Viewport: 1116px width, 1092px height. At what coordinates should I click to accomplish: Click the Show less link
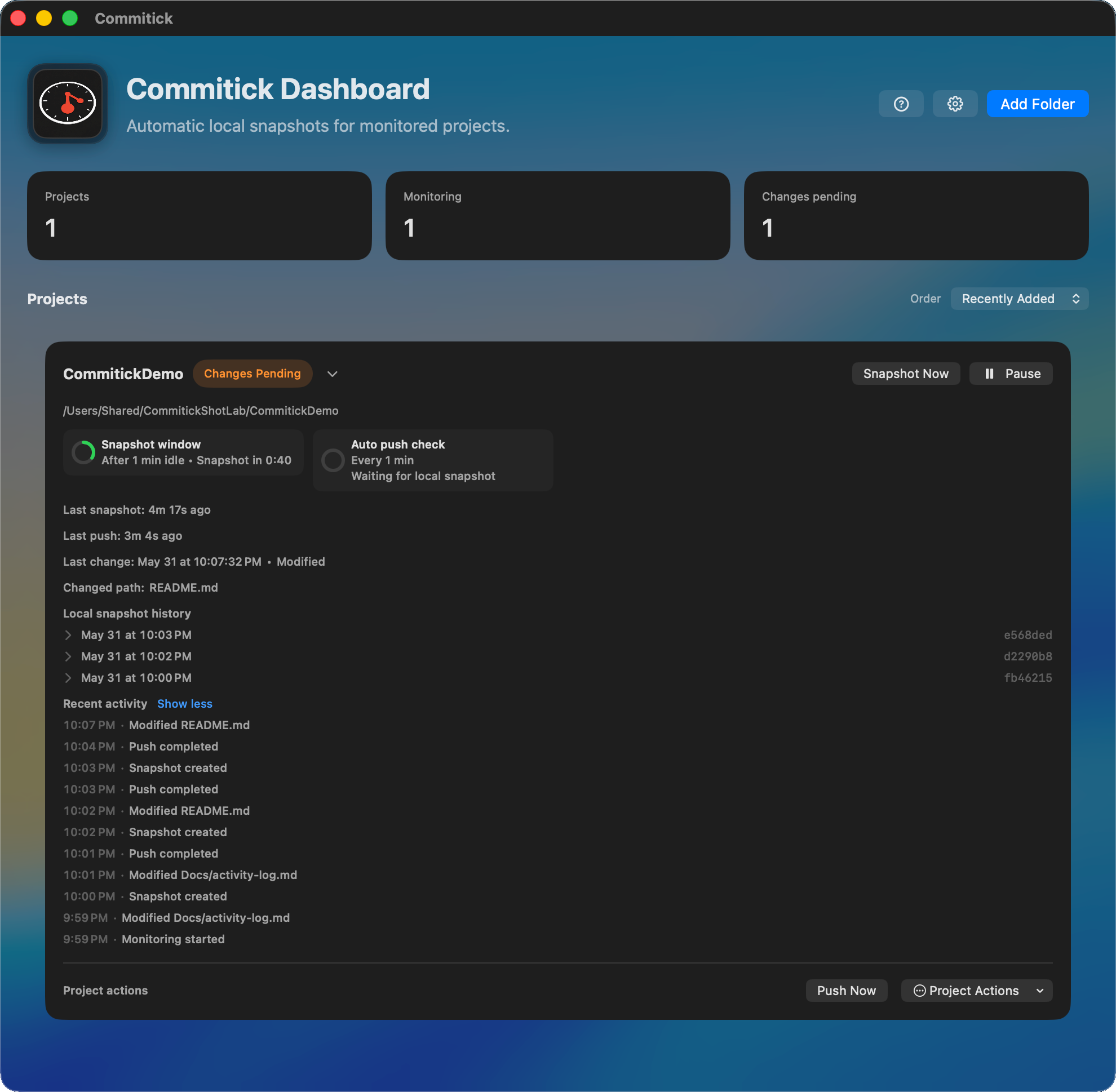(185, 704)
